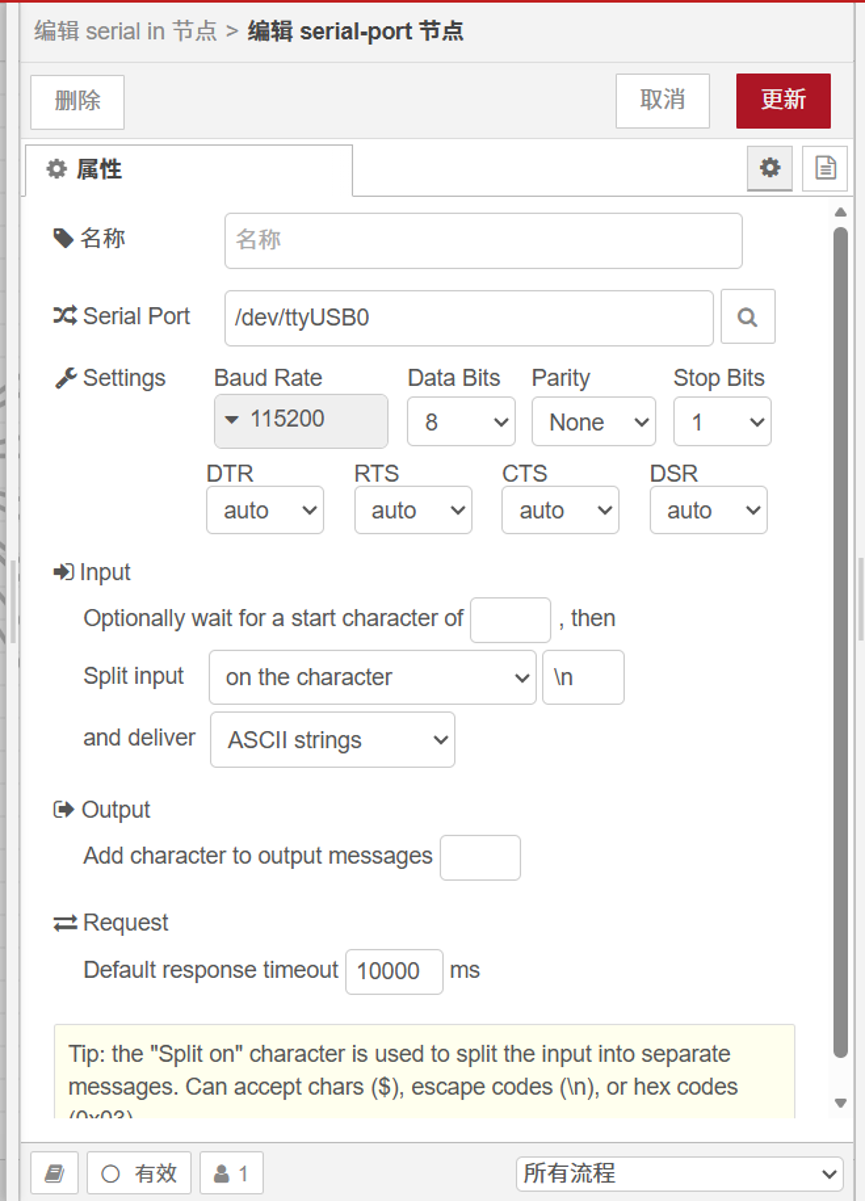865x1201 pixels.
Task: Click the 'Request' section heading
Action: point(111,923)
